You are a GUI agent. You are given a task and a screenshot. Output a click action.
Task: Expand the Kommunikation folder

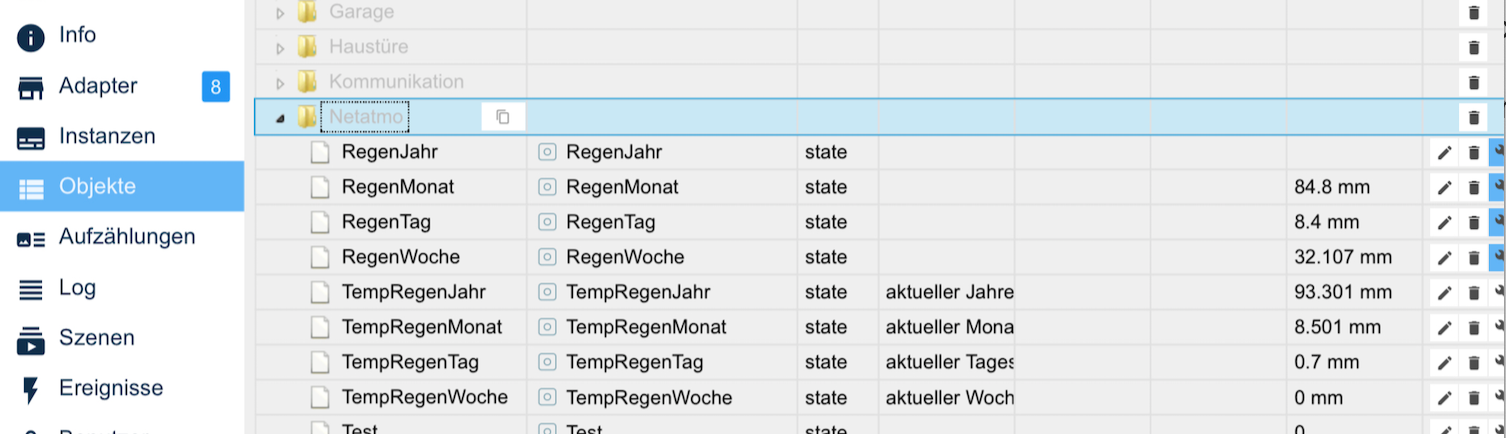coord(280,82)
